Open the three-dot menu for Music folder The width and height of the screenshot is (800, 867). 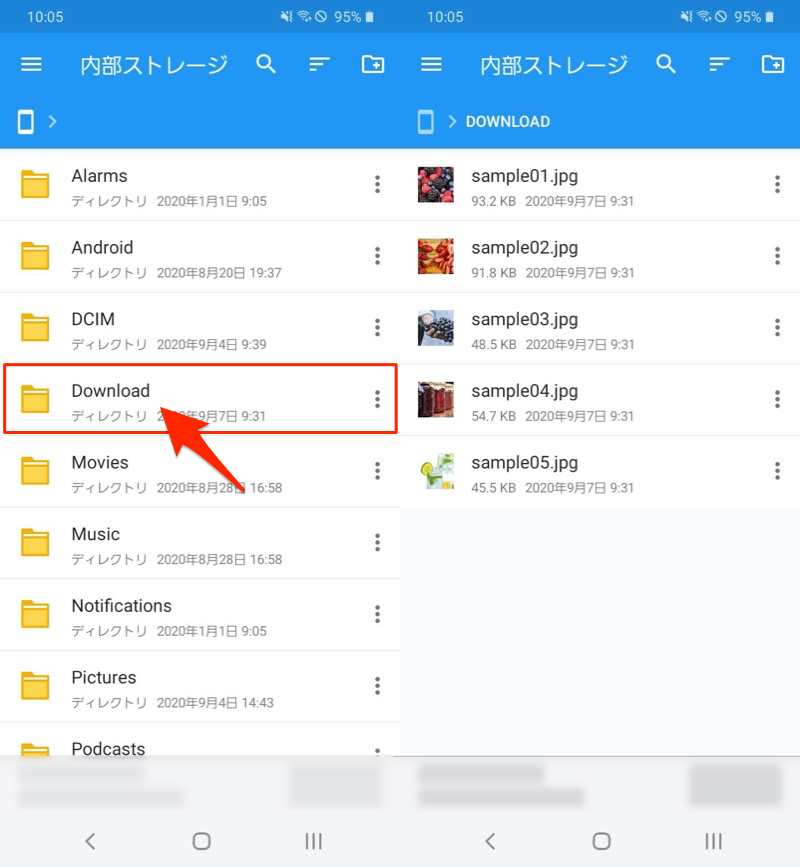coord(377,543)
